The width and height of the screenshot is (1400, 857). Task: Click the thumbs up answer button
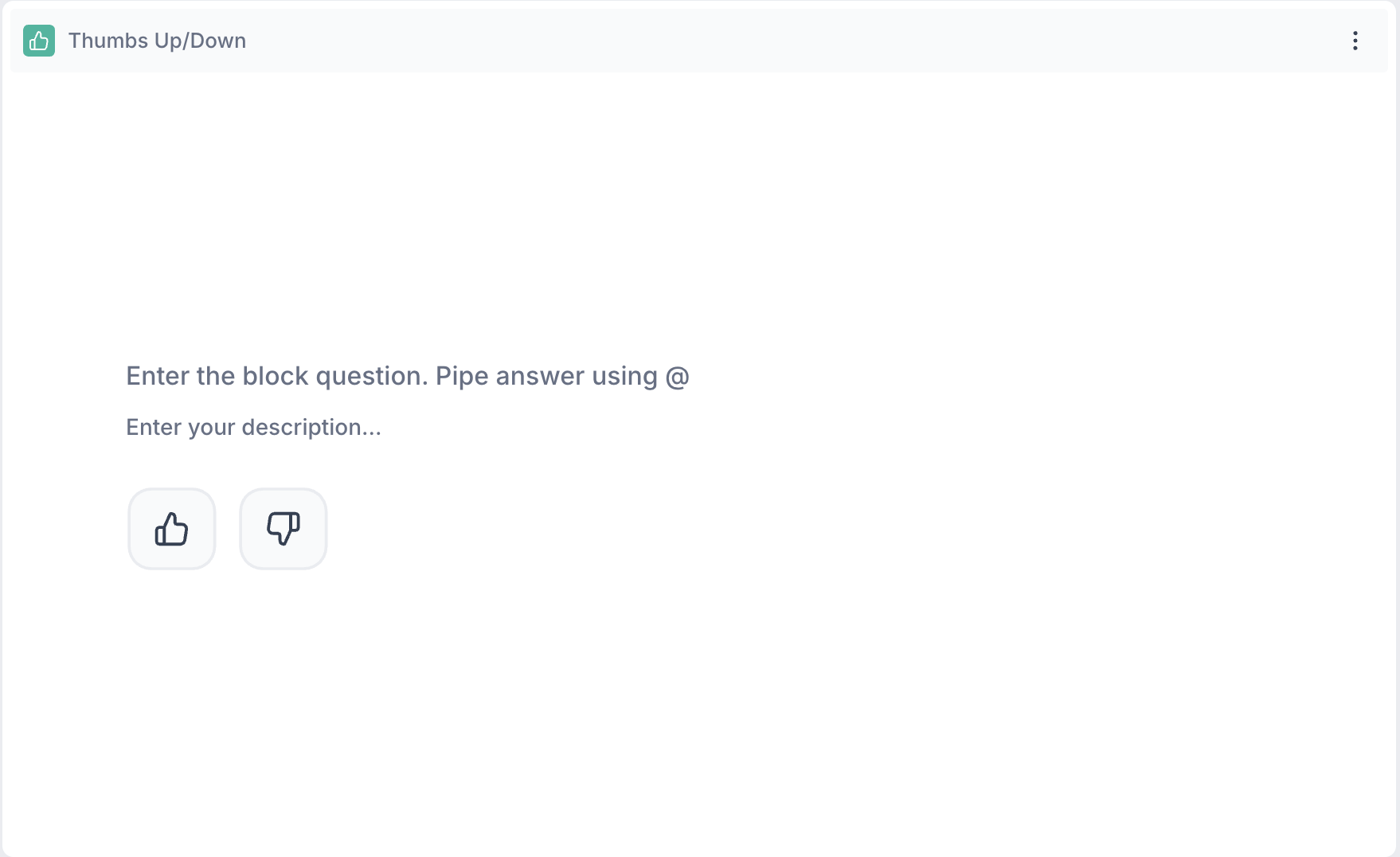pos(172,529)
